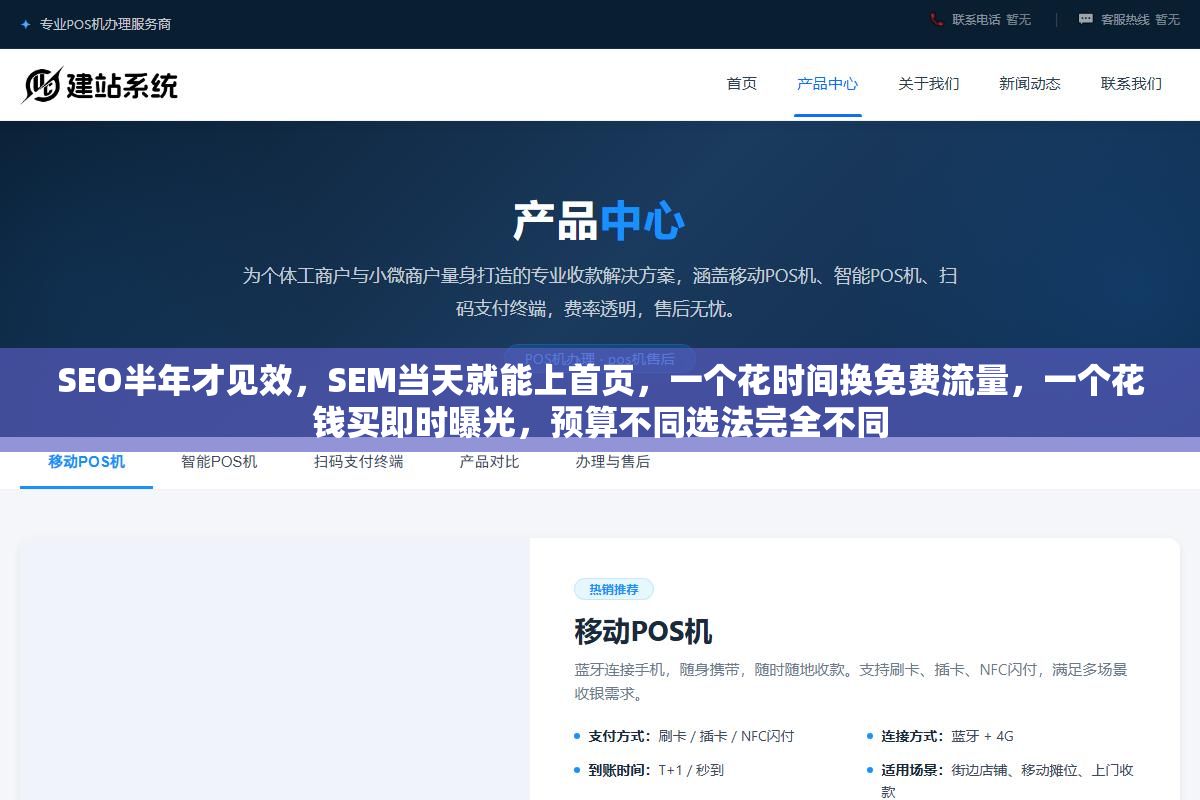Screen dimensions: 1200x800
Task: Click the 建站系统 site logo
Action: (x=100, y=85)
